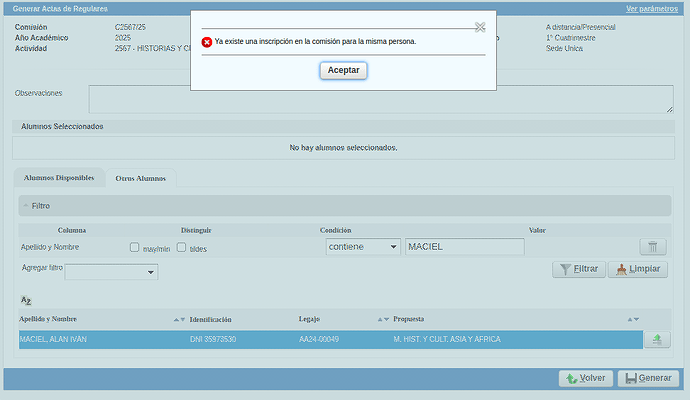Select the MACIEL, ALAN IVAN row
The width and height of the screenshot is (690, 400).
point(330,339)
